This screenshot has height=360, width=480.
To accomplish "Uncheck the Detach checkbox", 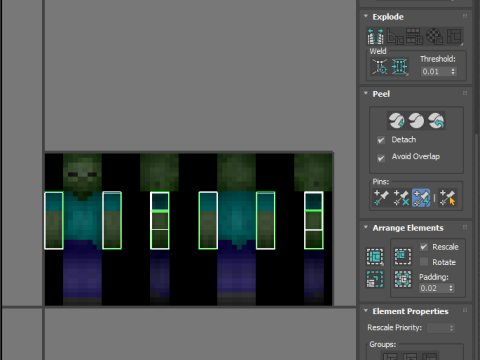I will [x=381, y=140].
